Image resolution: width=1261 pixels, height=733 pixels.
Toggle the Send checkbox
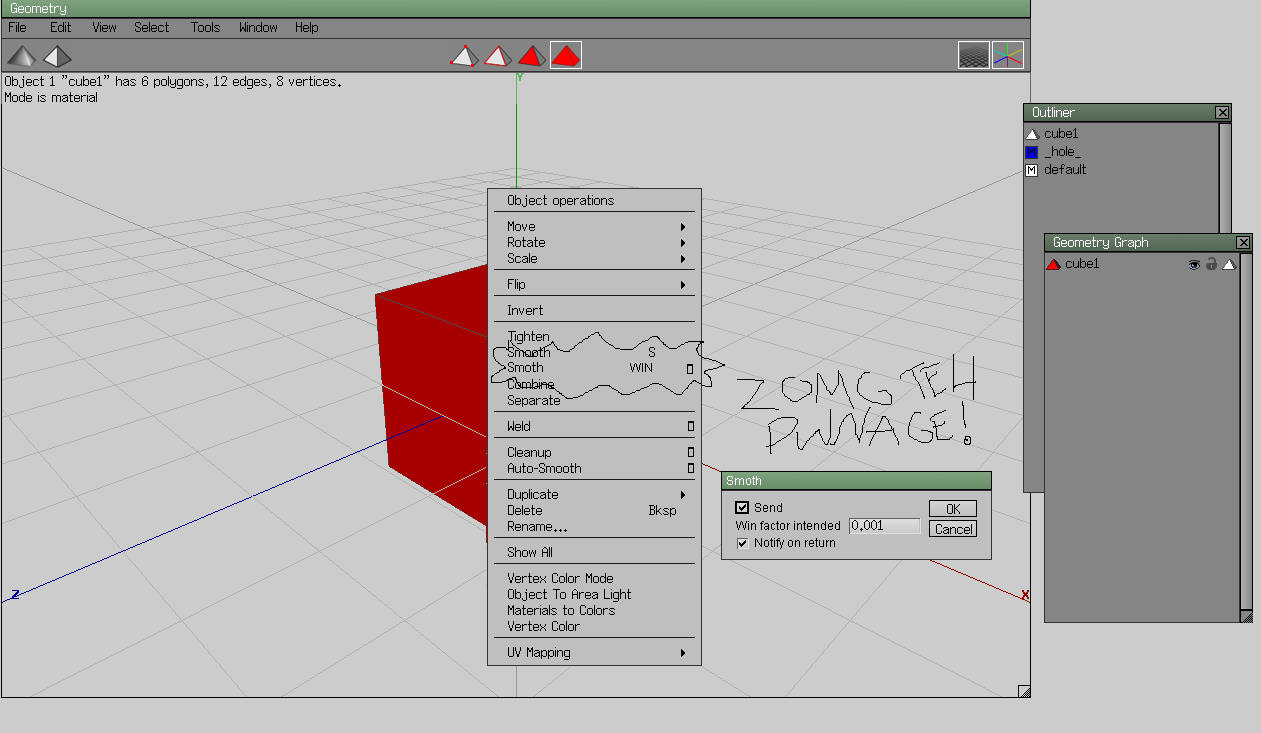742,508
